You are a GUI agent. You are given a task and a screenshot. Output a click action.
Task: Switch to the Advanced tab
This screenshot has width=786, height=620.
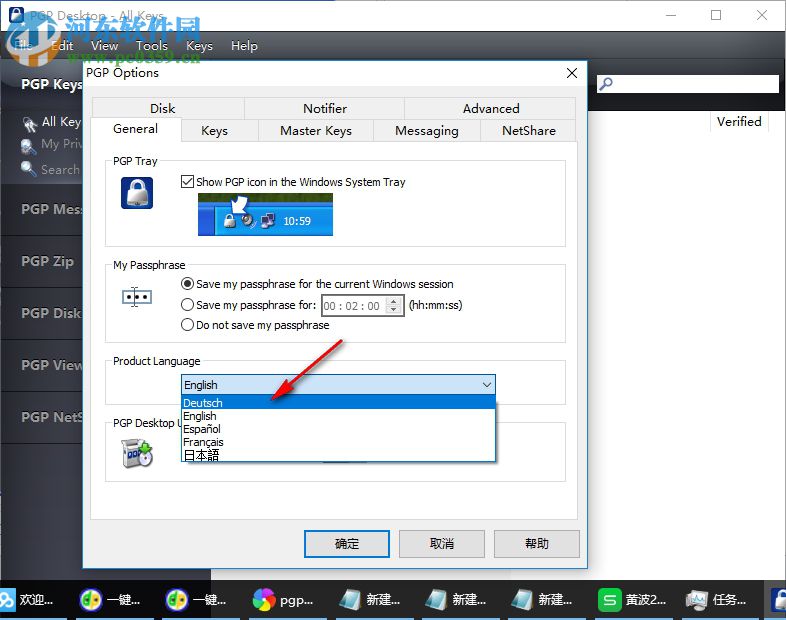(491, 108)
